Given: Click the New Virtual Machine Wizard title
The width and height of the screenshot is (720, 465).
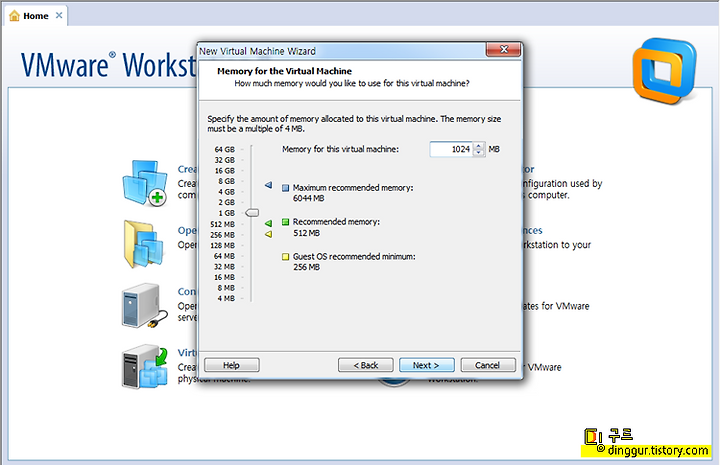Looking at the screenshot, I should (x=257, y=51).
